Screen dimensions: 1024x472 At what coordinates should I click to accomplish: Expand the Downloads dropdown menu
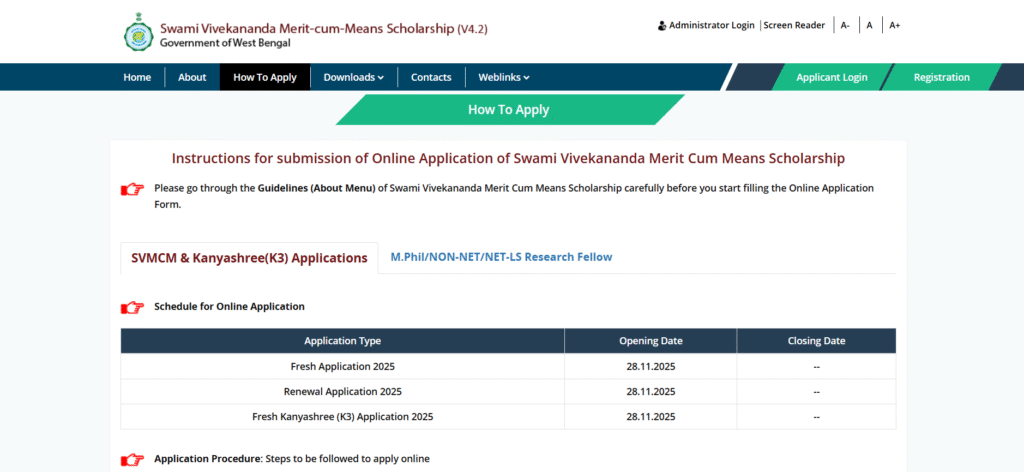pyautogui.click(x=353, y=77)
